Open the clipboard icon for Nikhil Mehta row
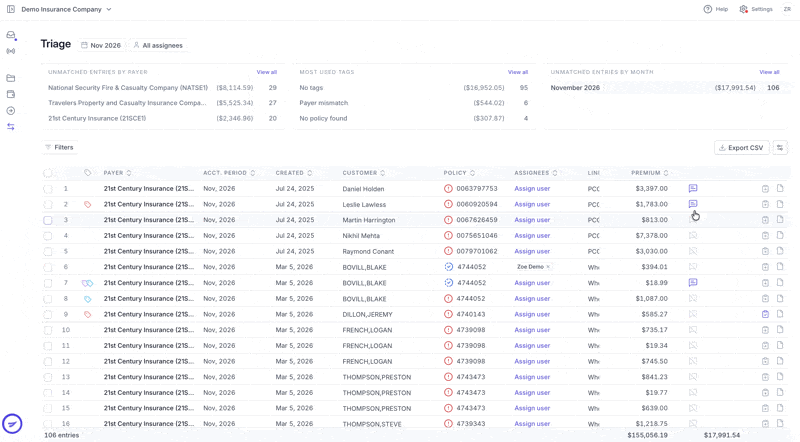 [x=765, y=236]
